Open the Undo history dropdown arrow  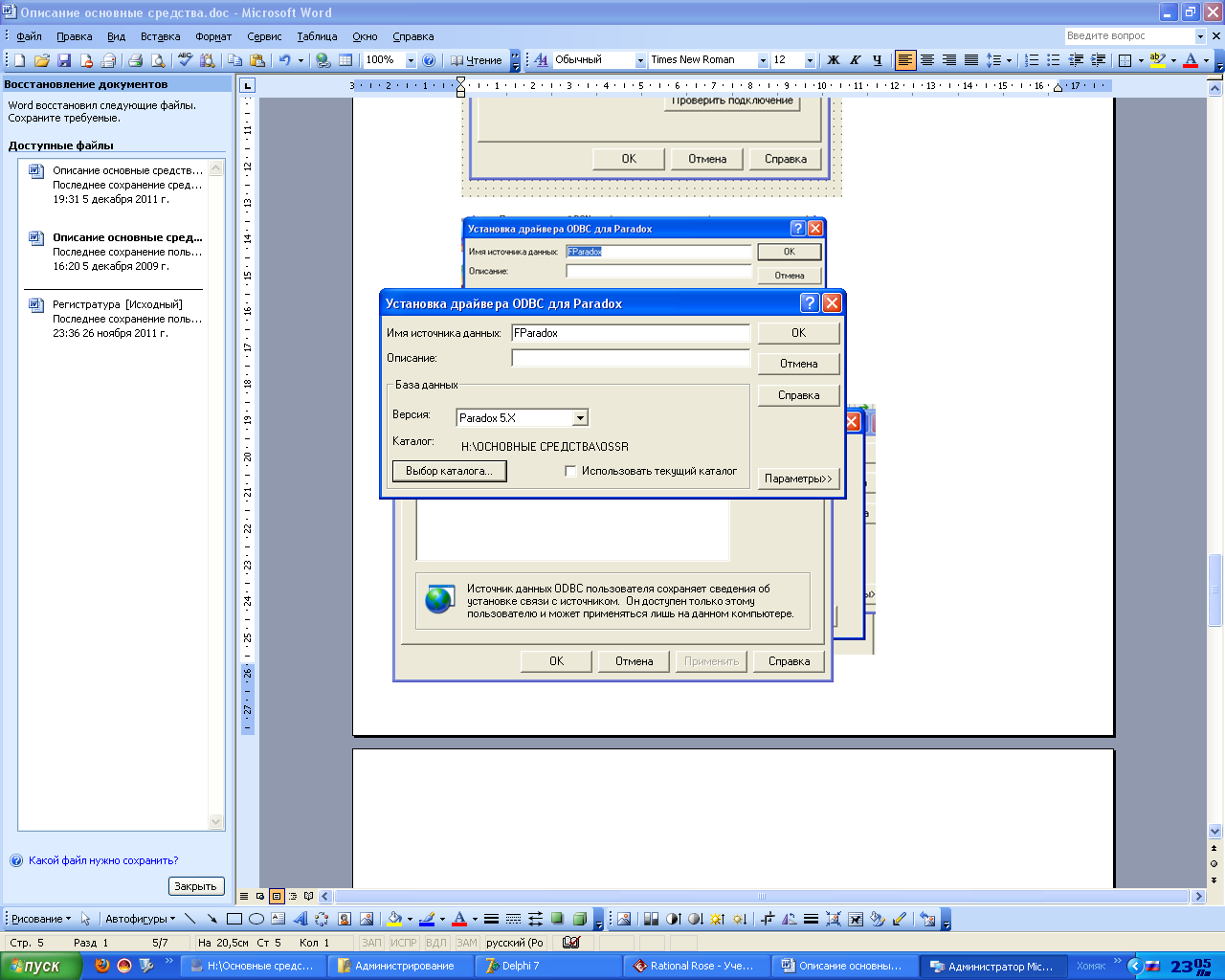pos(301,60)
